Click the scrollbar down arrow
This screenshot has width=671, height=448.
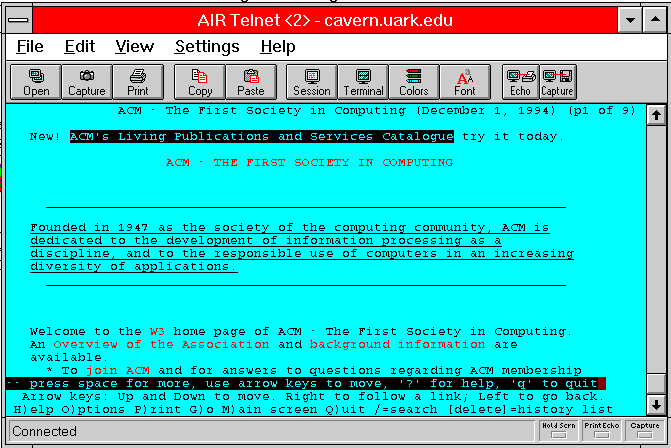click(655, 404)
